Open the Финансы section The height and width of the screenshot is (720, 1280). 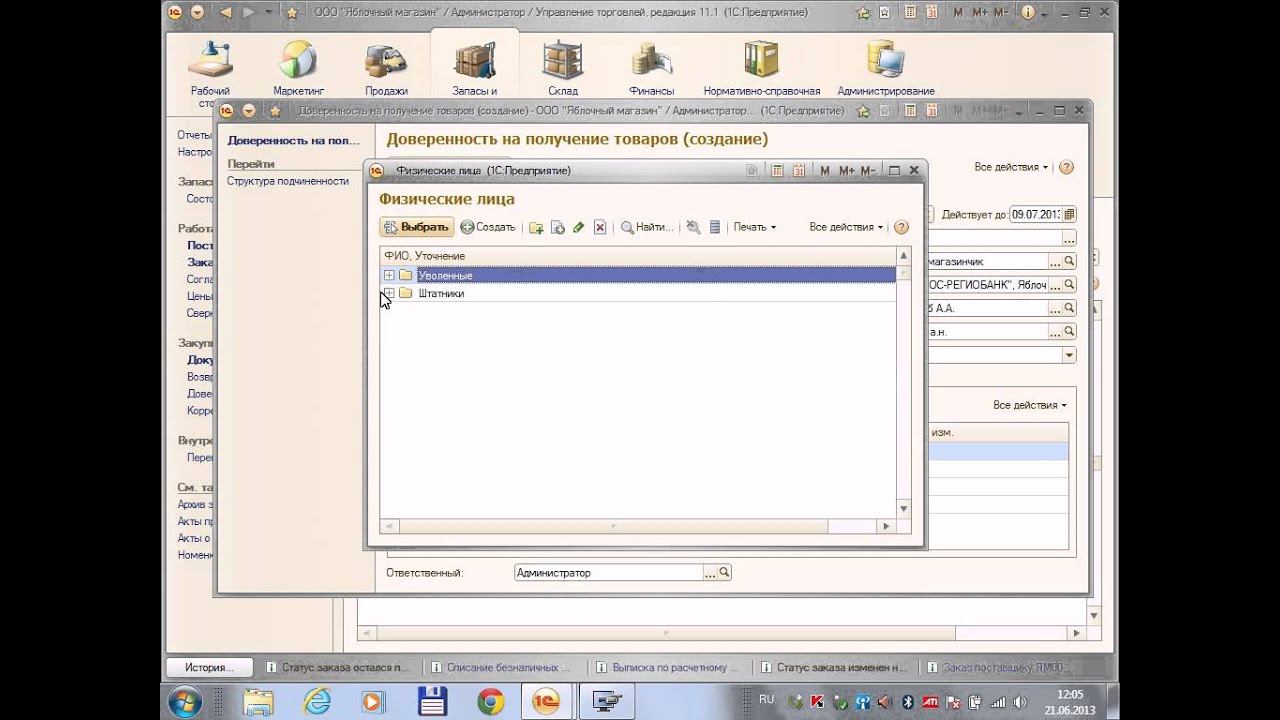651,70
